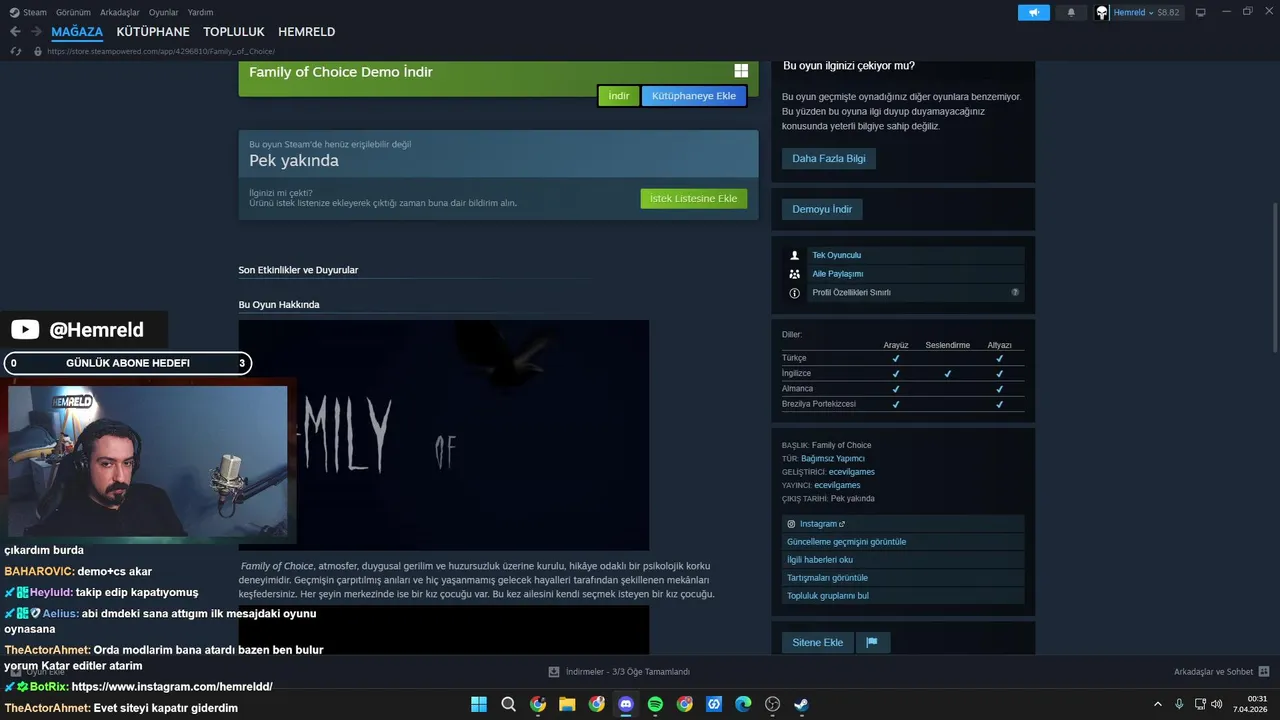This screenshot has width=1280, height=720.
Task: Open the Steam notifications bell
Action: coord(1071,12)
